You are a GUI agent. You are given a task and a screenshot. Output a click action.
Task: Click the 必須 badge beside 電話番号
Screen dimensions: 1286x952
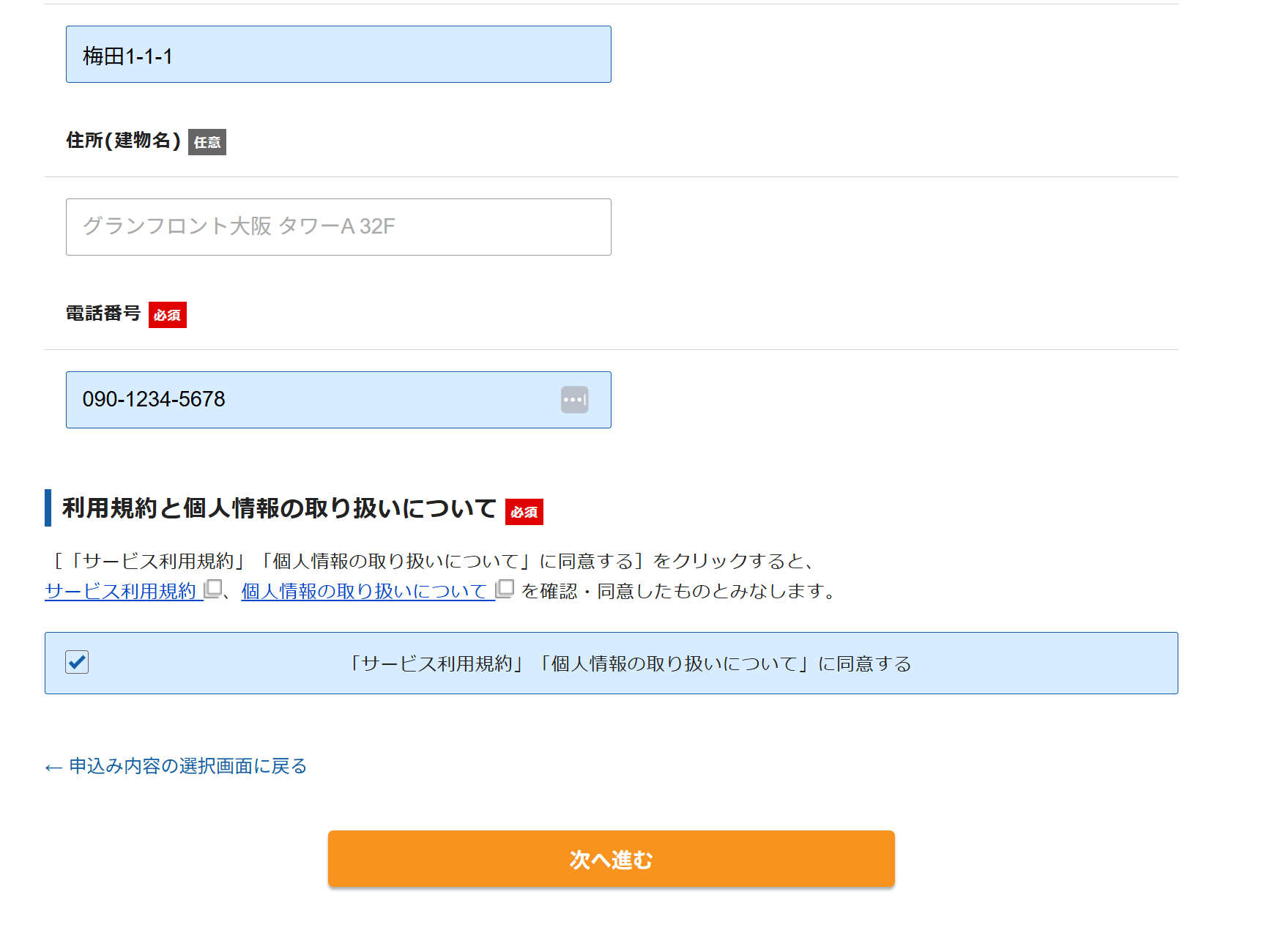168,315
